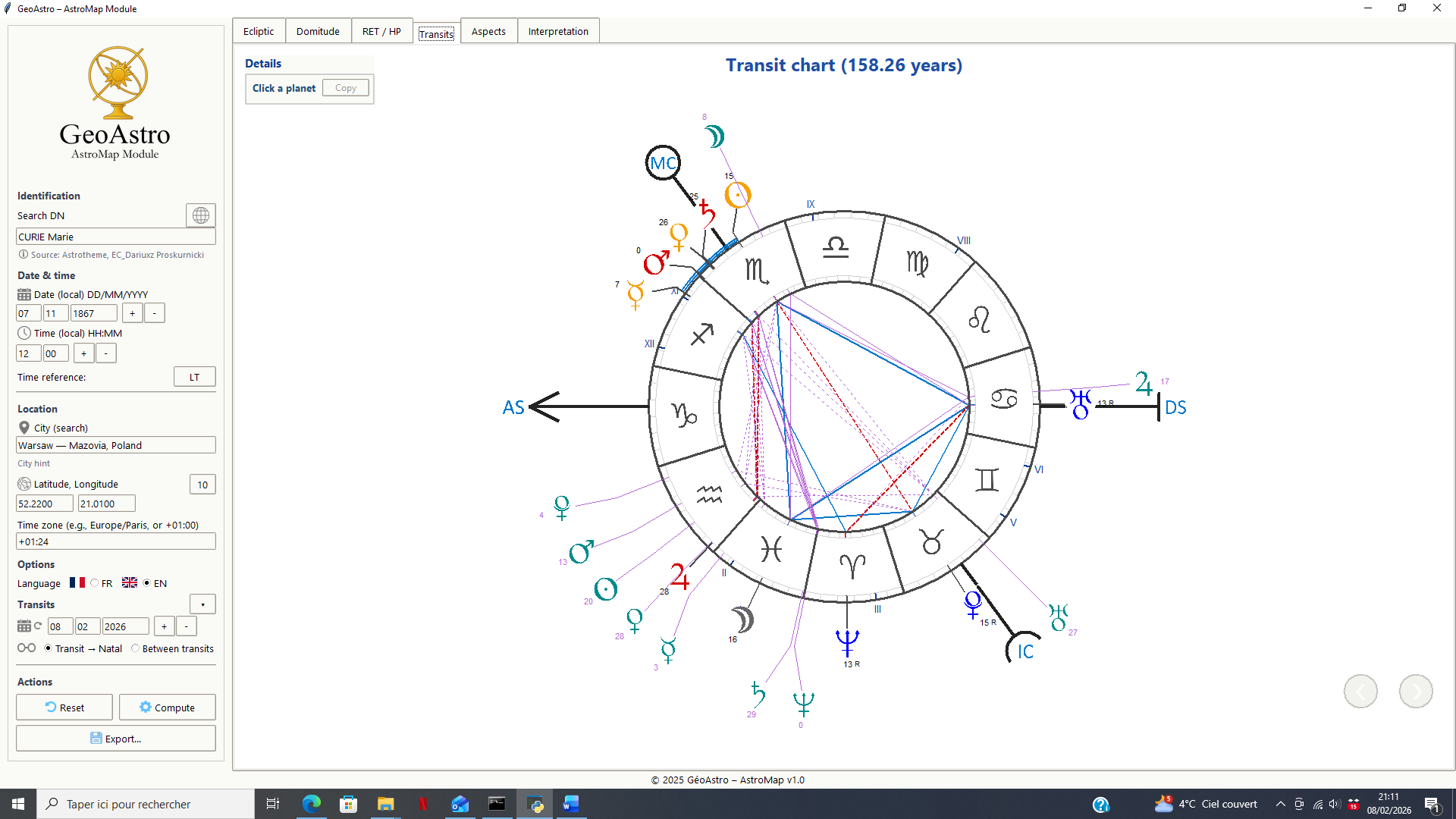Select the red Mars glyph near Scorpio
This screenshot has height=819, width=1456.
[x=656, y=262]
